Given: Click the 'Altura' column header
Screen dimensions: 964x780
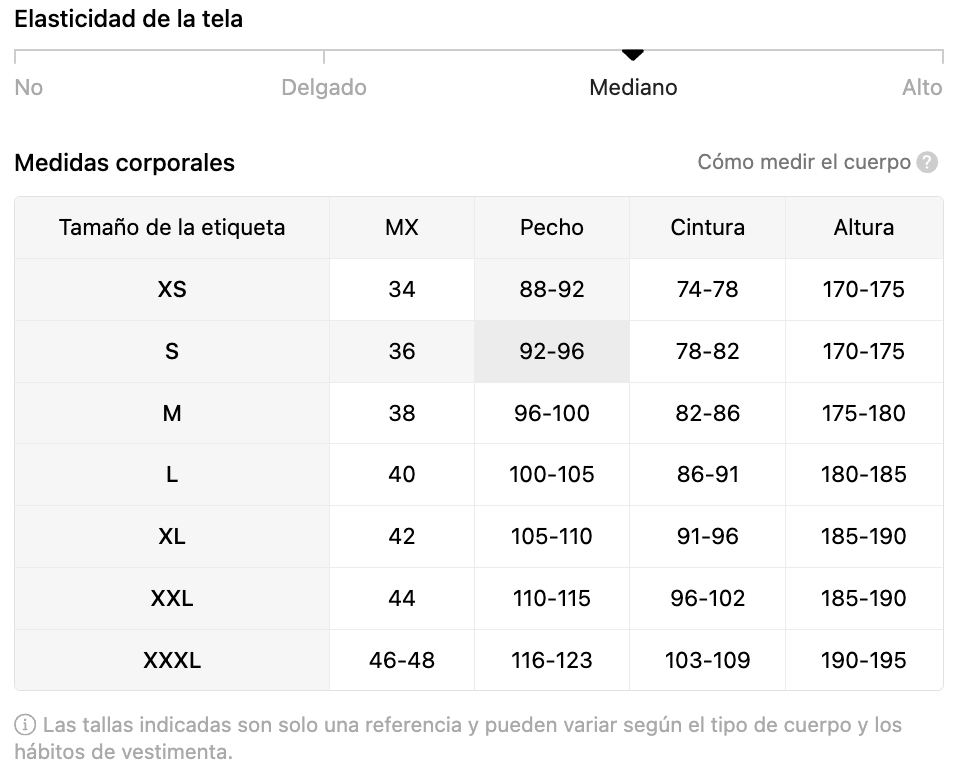Looking at the screenshot, I should tap(864, 228).
